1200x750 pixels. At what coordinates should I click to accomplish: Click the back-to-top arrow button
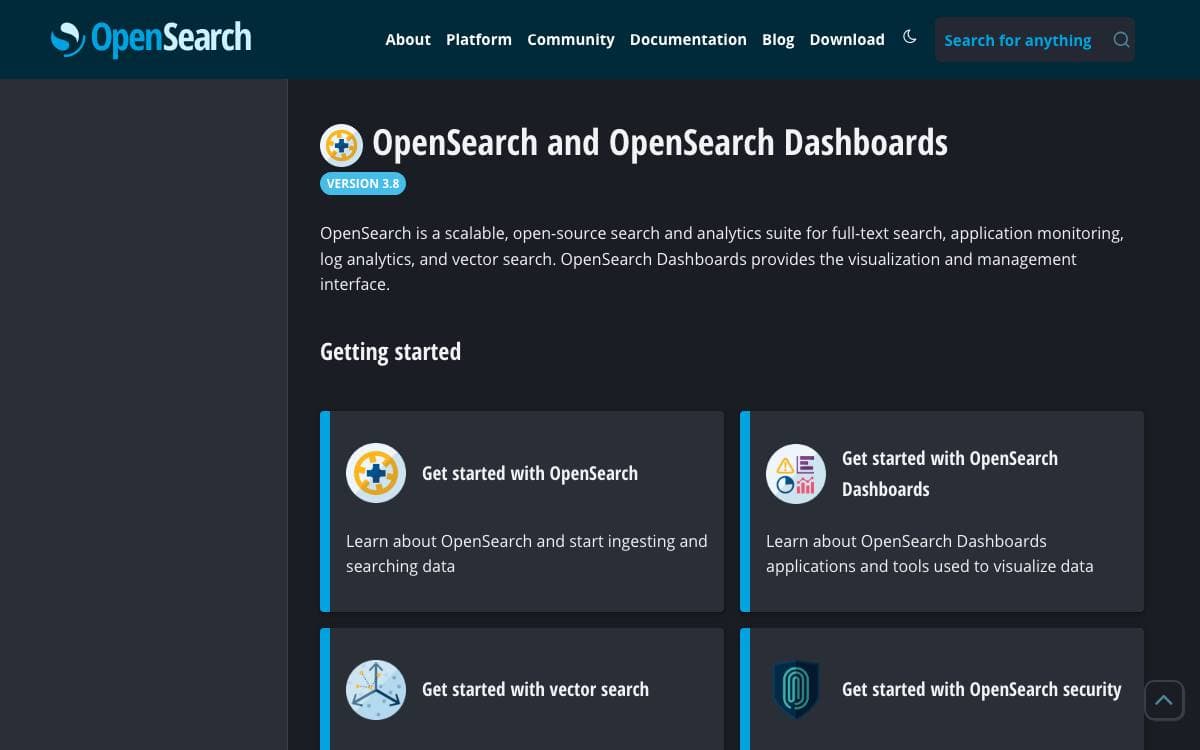(x=1164, y=700)
